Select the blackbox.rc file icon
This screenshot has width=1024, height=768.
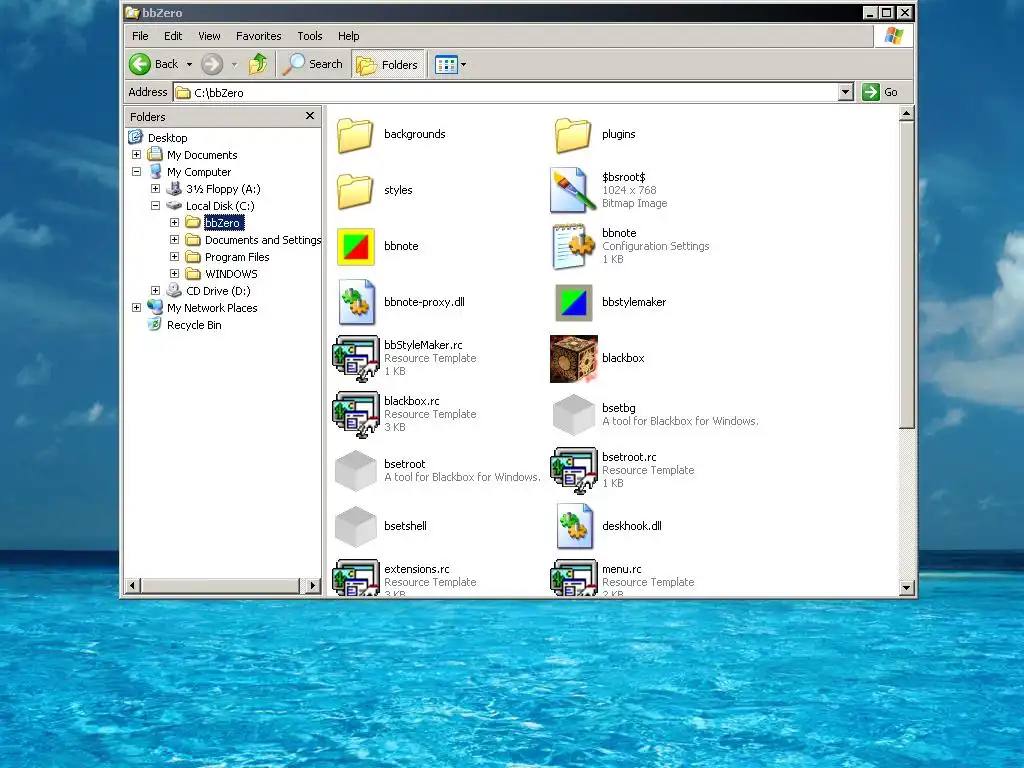click(x=355, y=415)
